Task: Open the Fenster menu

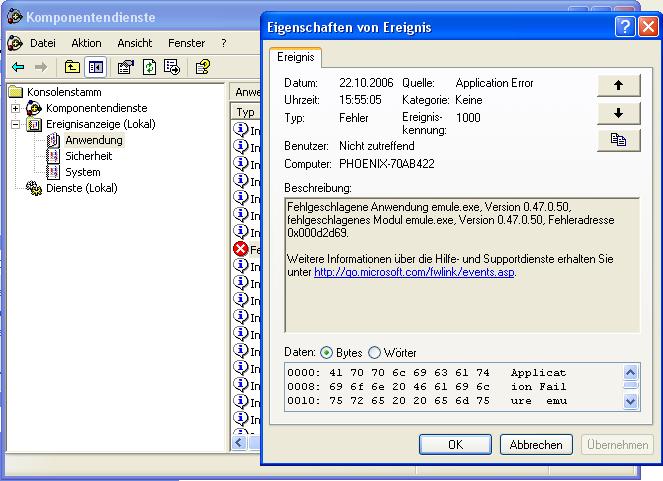Action: click(x=186, y=43)
